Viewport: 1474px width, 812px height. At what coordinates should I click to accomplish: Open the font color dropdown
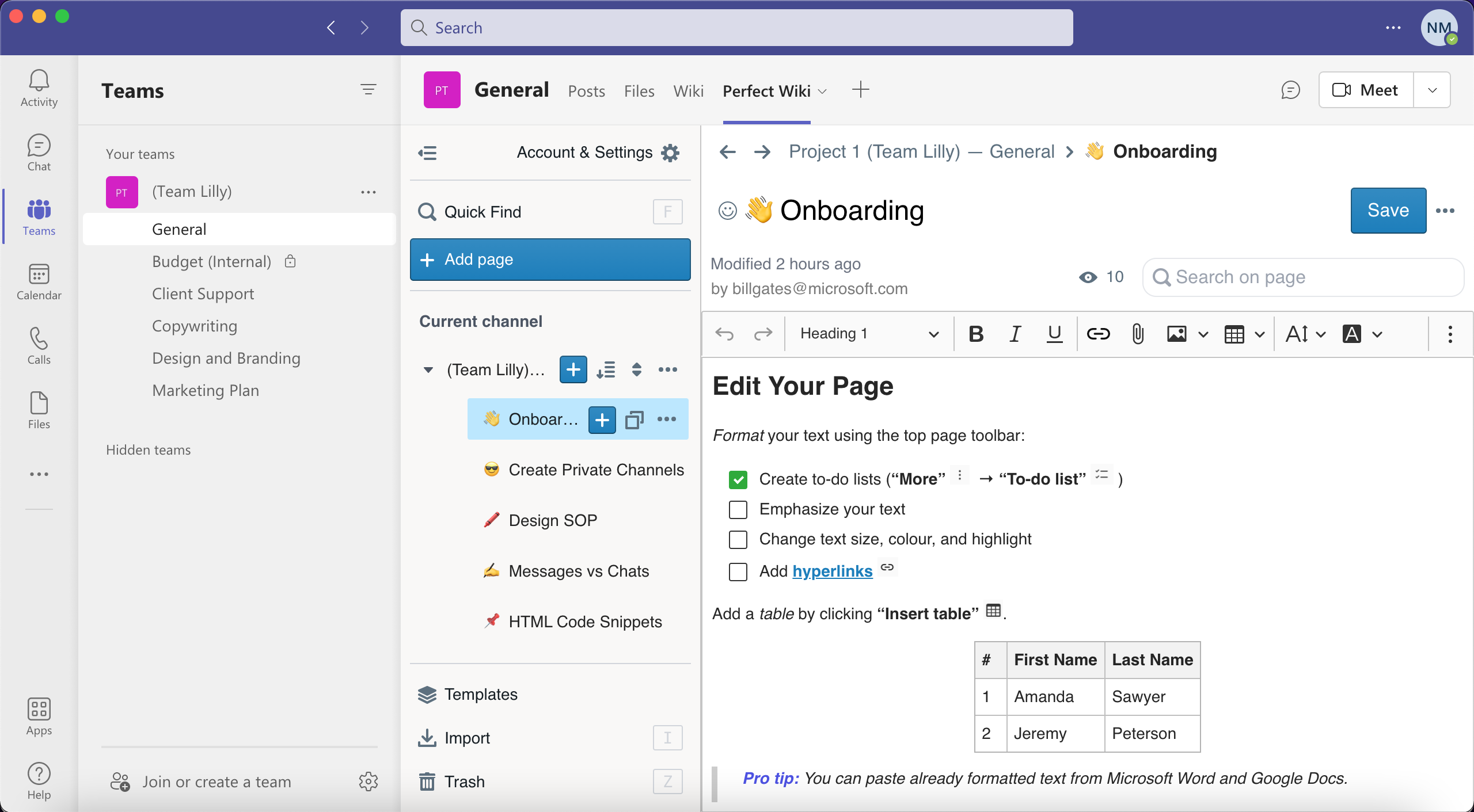tap(1362, 334)
